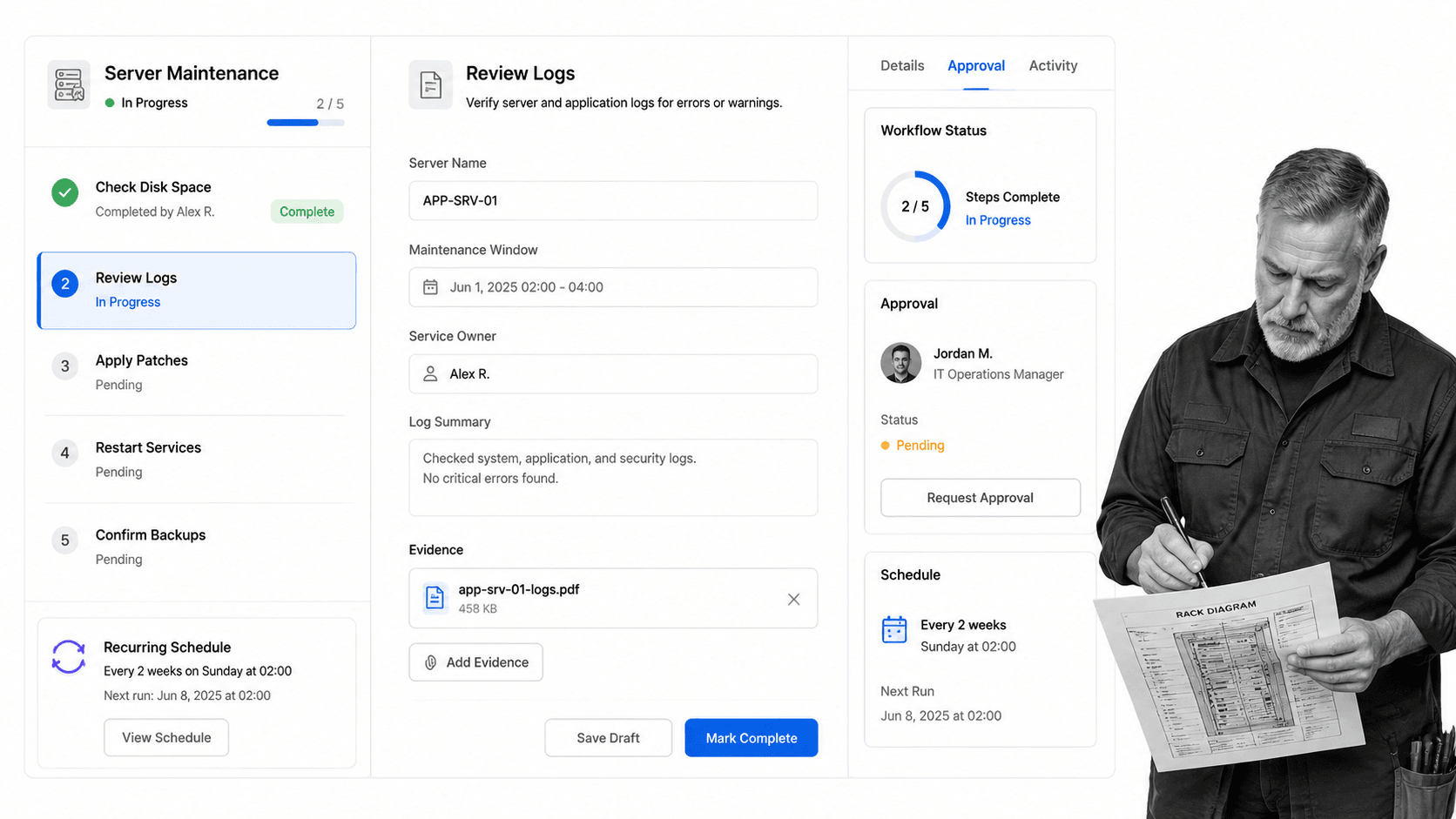Viewport: 1456px width, 819px height.
Task: Click the 2 / 5 circular progress ring
Action: click(x=915, y=206)
